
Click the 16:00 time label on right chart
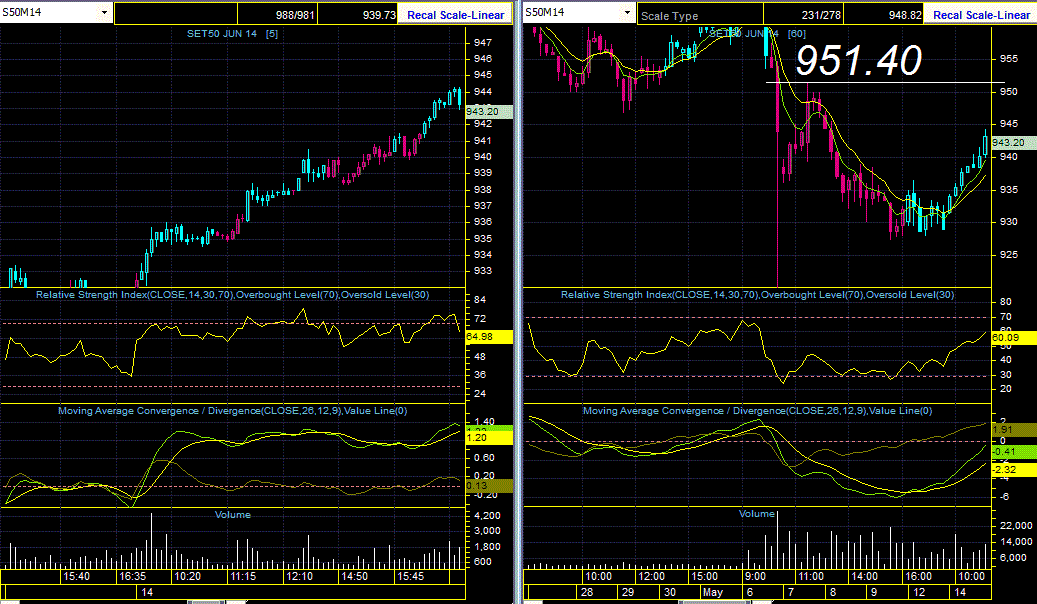click(x=919, y=576)
